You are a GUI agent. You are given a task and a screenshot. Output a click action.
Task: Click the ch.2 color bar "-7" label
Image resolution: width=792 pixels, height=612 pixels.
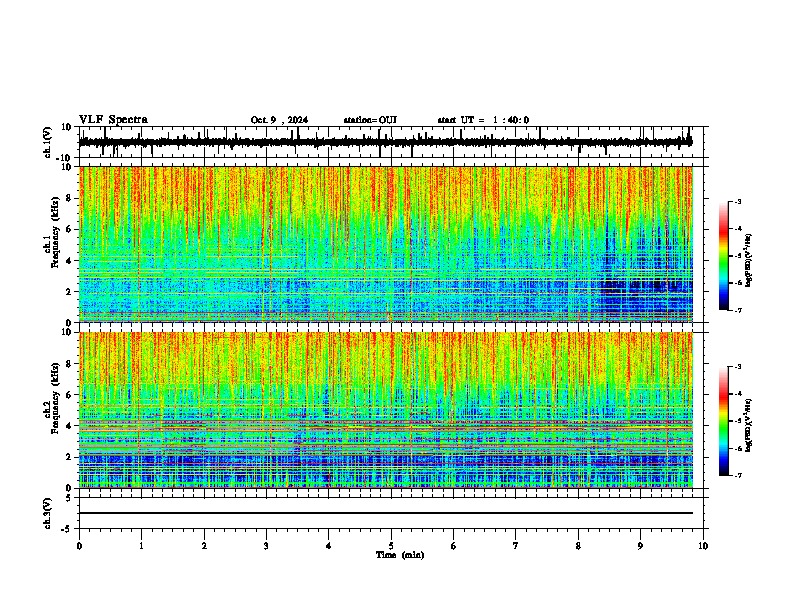[738, 475]
